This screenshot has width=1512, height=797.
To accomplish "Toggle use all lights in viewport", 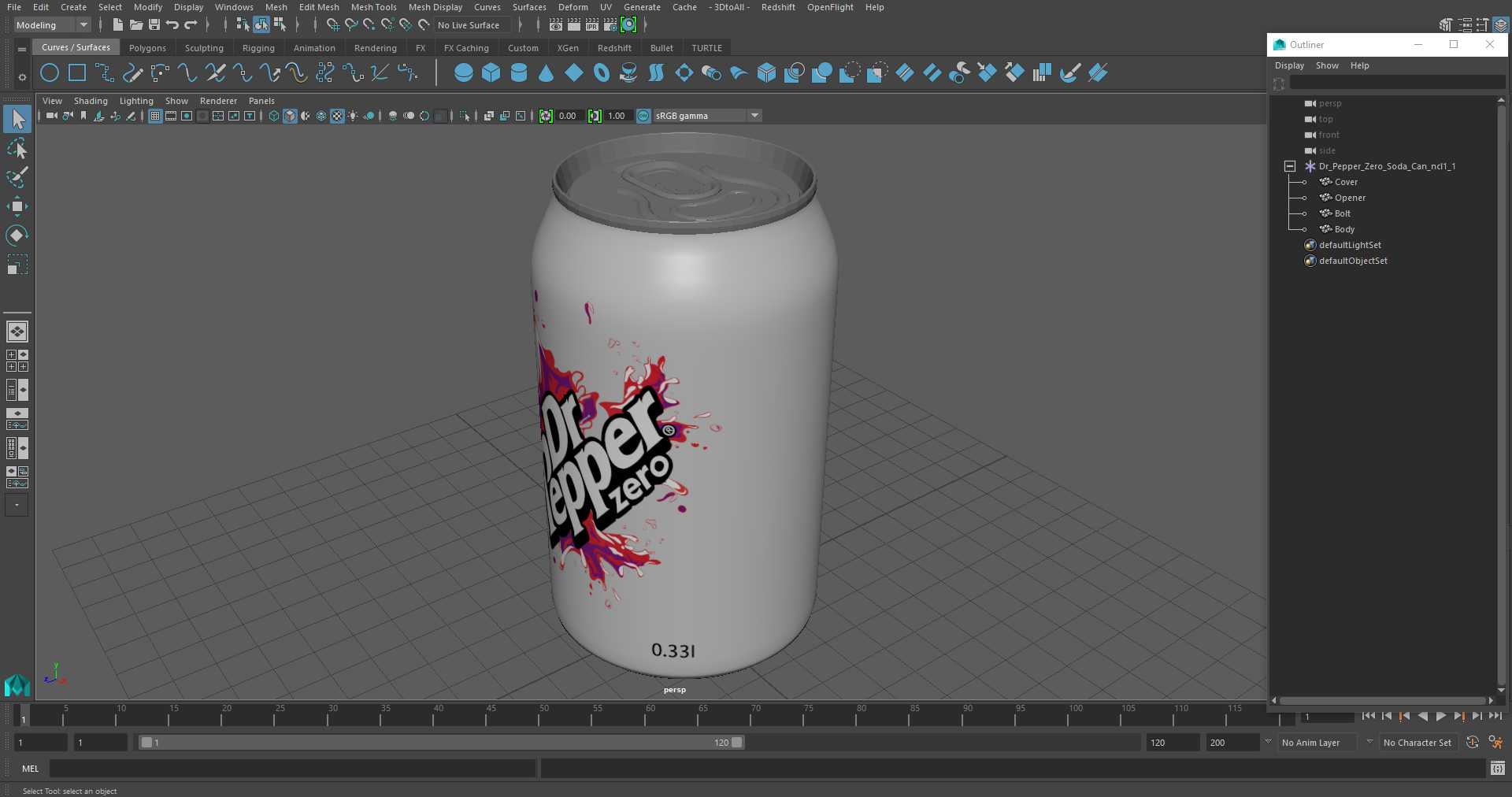I will (x=353, y=116).
